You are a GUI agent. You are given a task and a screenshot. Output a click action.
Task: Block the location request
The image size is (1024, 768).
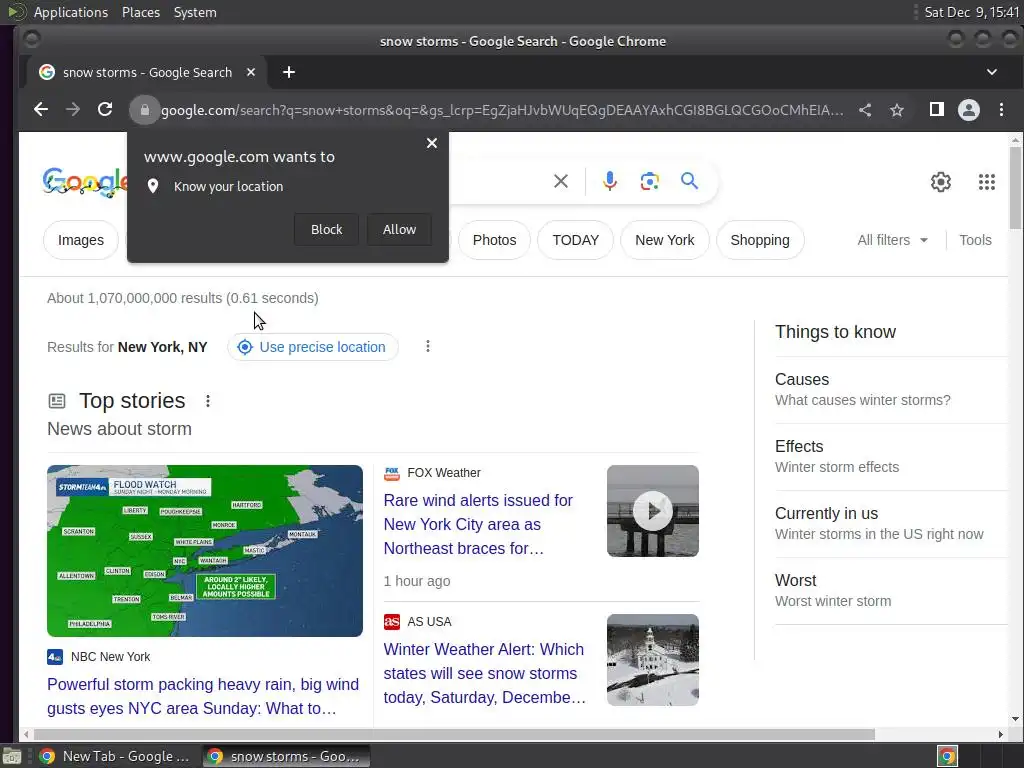(x=327, y=230)
